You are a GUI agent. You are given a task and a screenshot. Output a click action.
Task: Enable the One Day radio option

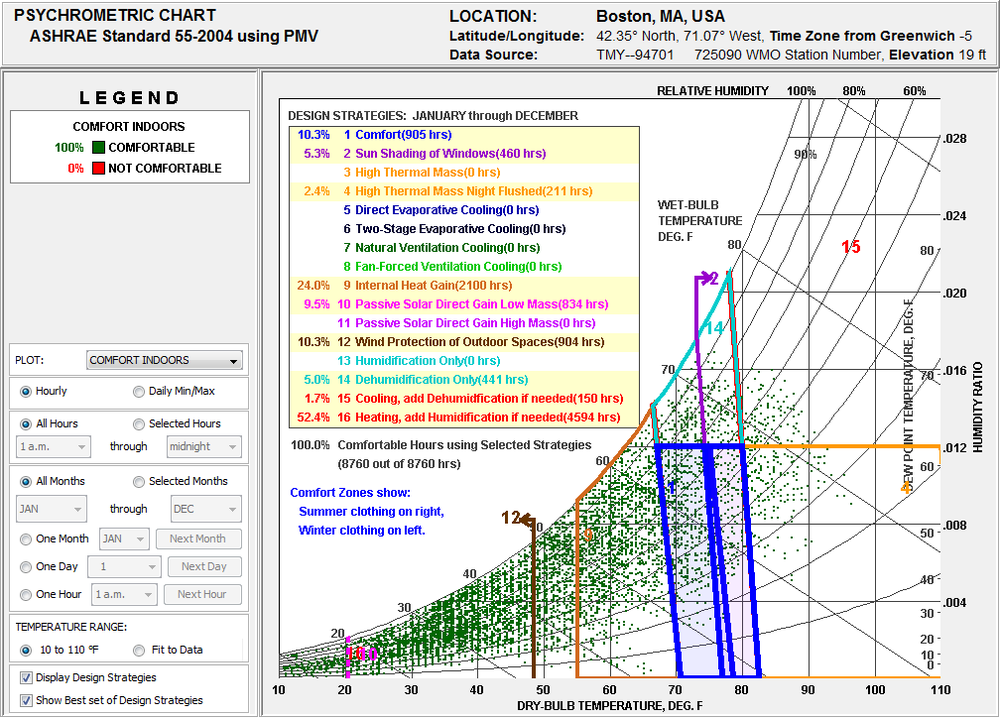point(25,567)
